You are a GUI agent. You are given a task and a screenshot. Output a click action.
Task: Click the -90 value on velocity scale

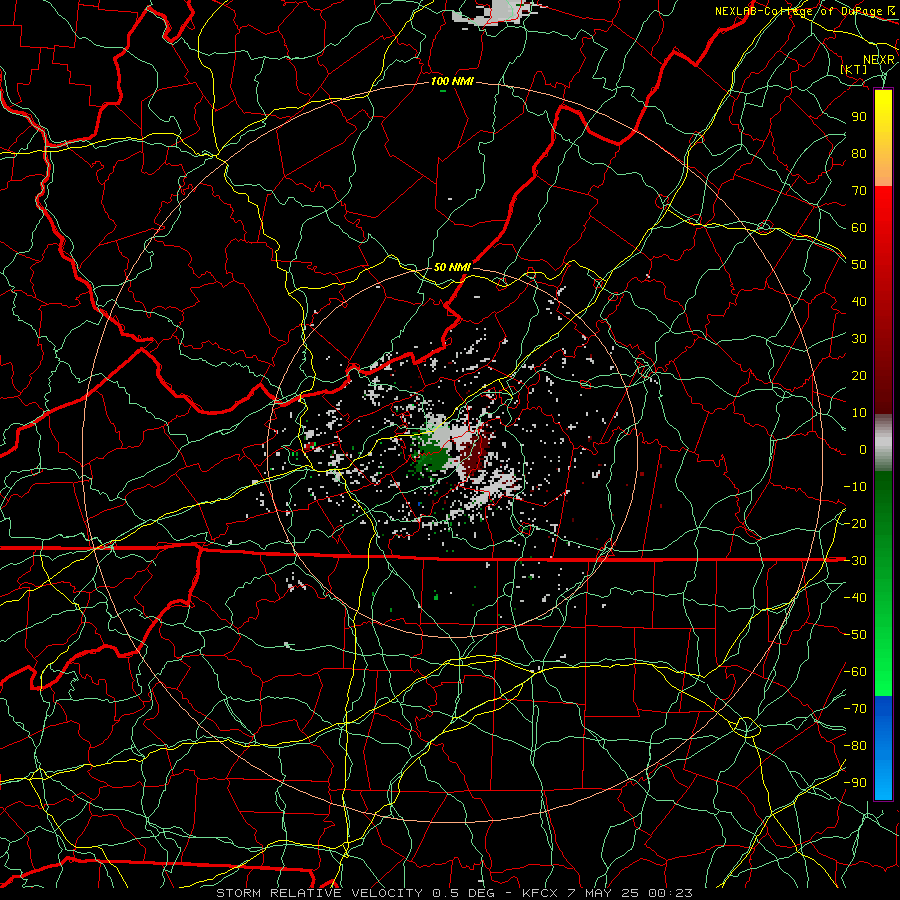pos(855,782)
